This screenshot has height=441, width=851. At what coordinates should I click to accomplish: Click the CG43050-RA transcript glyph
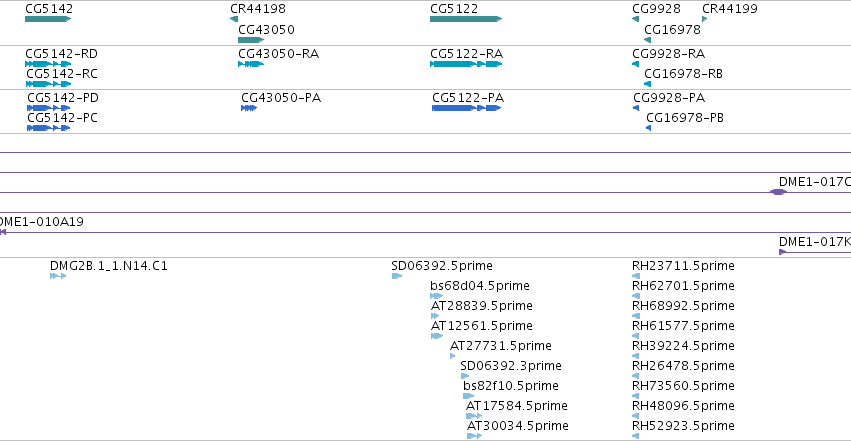(251, 64)
